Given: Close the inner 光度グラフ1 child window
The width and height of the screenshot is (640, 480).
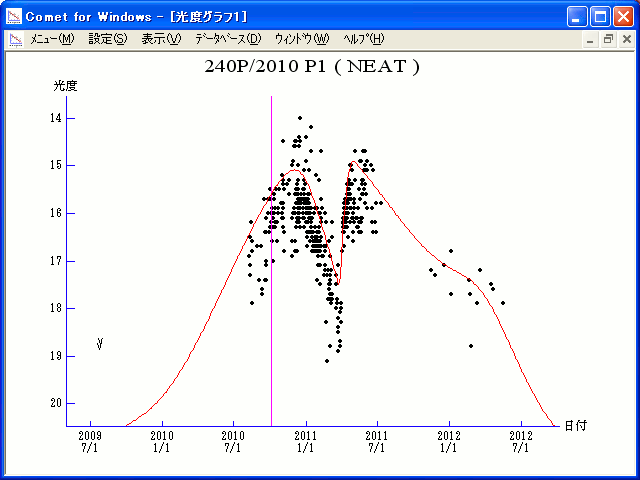Looking at the screenshot, I should click(x=624, y=40).
